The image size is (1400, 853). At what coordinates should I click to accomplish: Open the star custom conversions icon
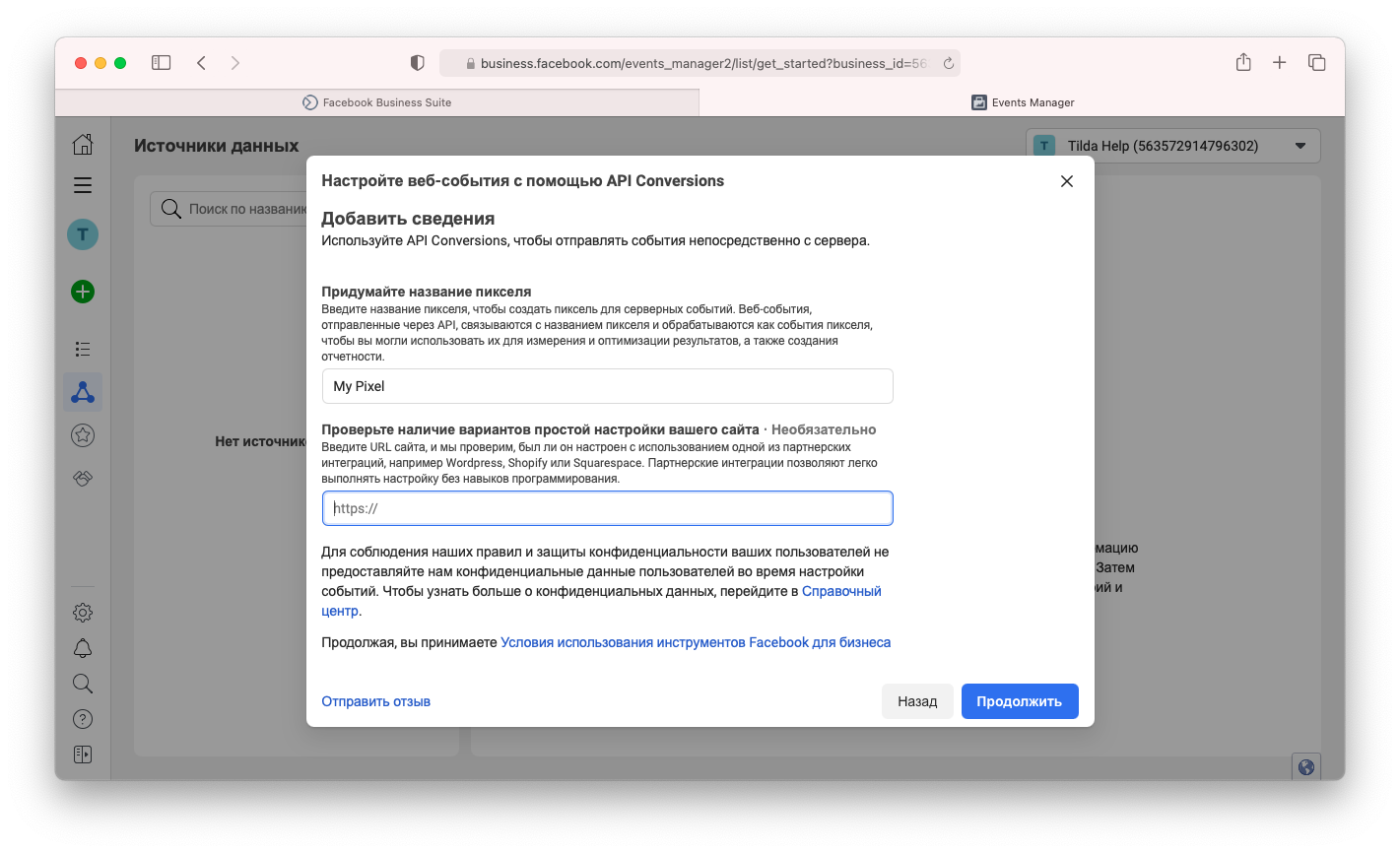coord(83,434)
